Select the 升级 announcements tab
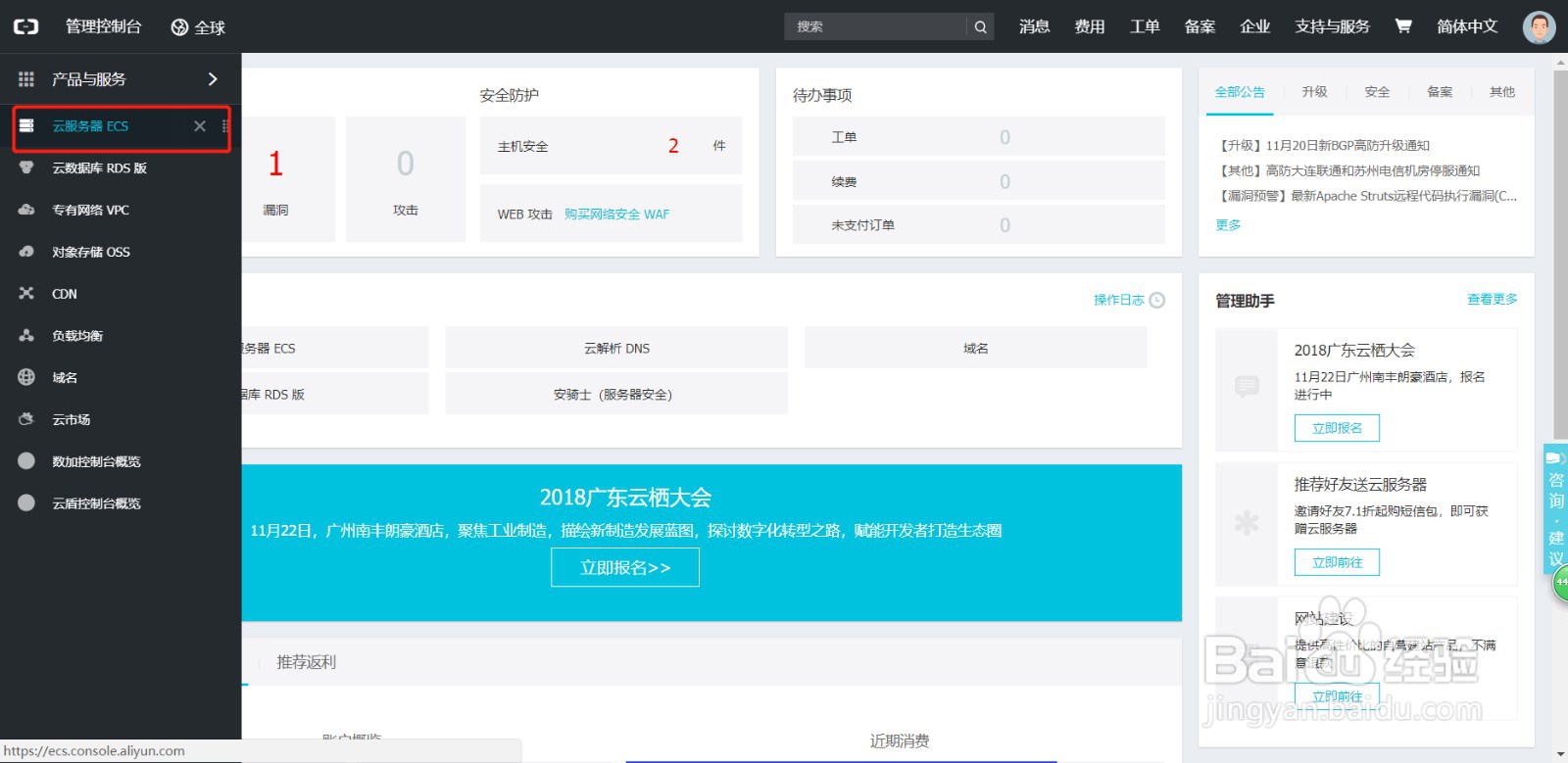The width and height of the screenshot is (1568, 763). [x=1314, y=92]
